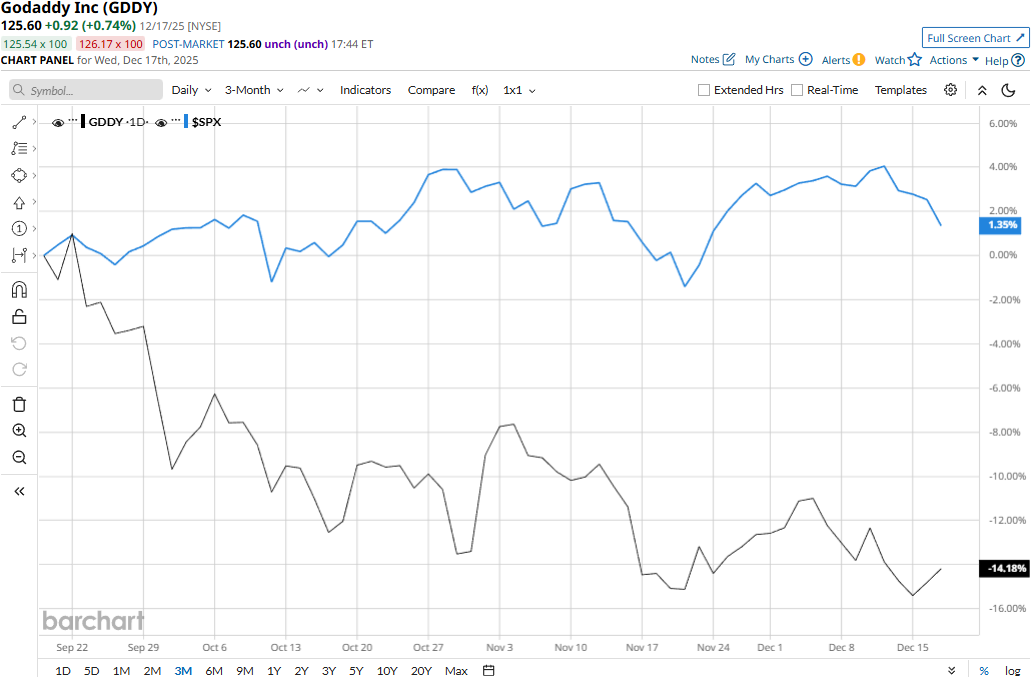The image size is (1032, 677).
Task: Delete drawings with trash icon
Action: [19, 405]
